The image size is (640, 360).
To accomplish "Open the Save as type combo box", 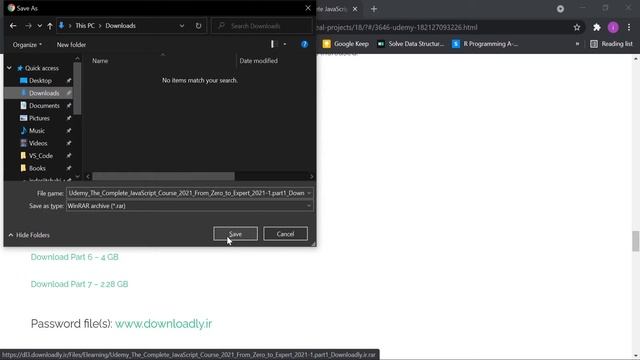I will [x=190, y=206].
